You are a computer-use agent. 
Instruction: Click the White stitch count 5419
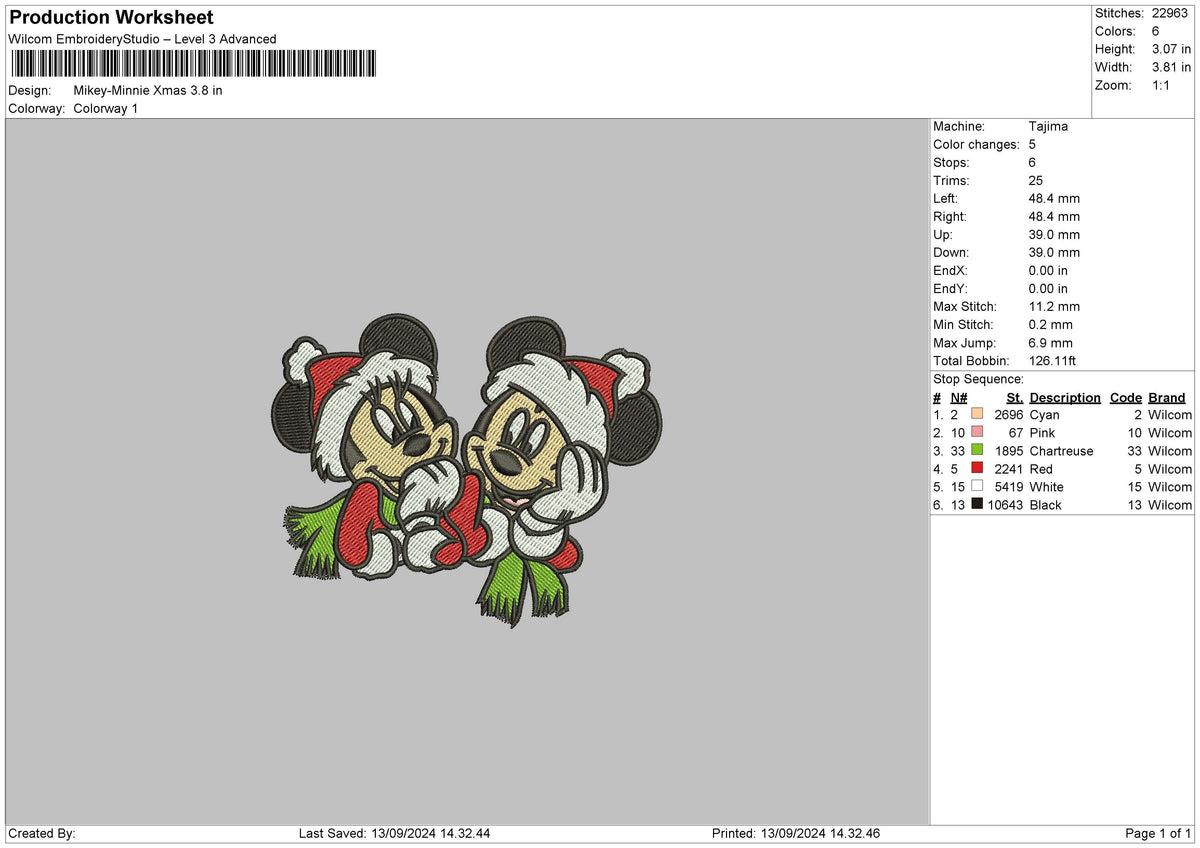click(x=1008, y=487)
